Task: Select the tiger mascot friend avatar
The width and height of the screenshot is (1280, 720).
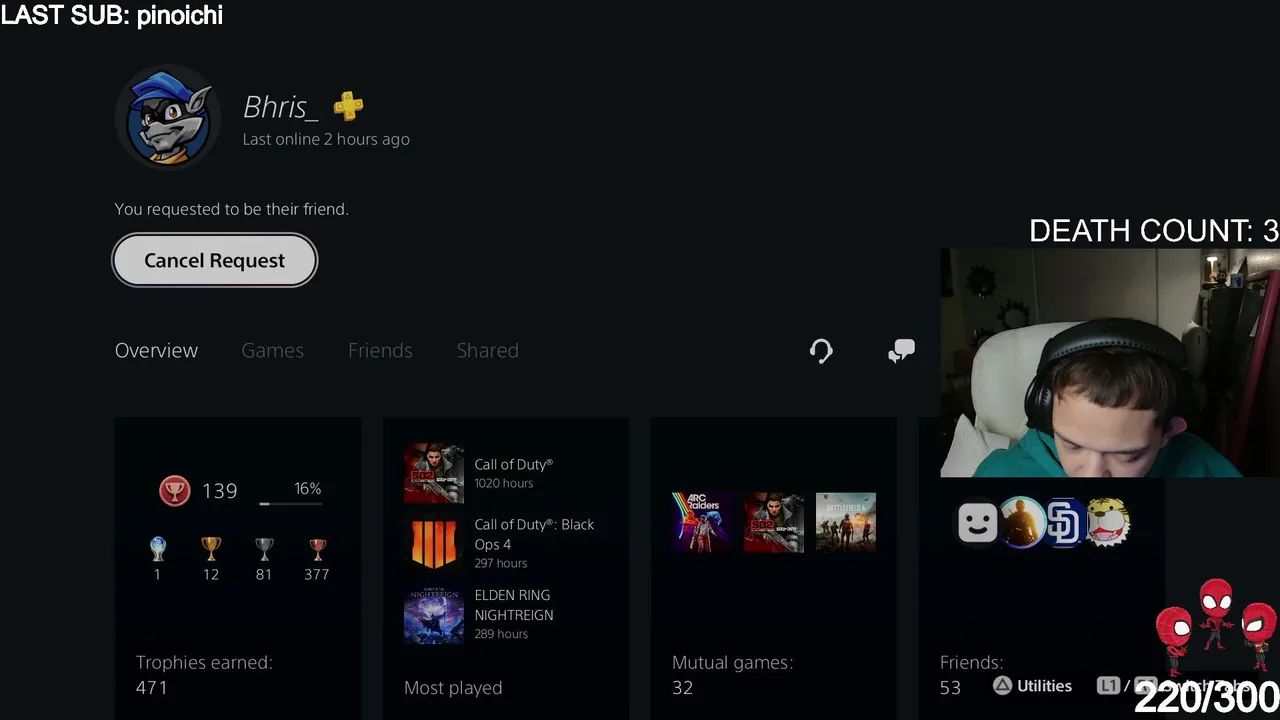Action: point(1108,522)
